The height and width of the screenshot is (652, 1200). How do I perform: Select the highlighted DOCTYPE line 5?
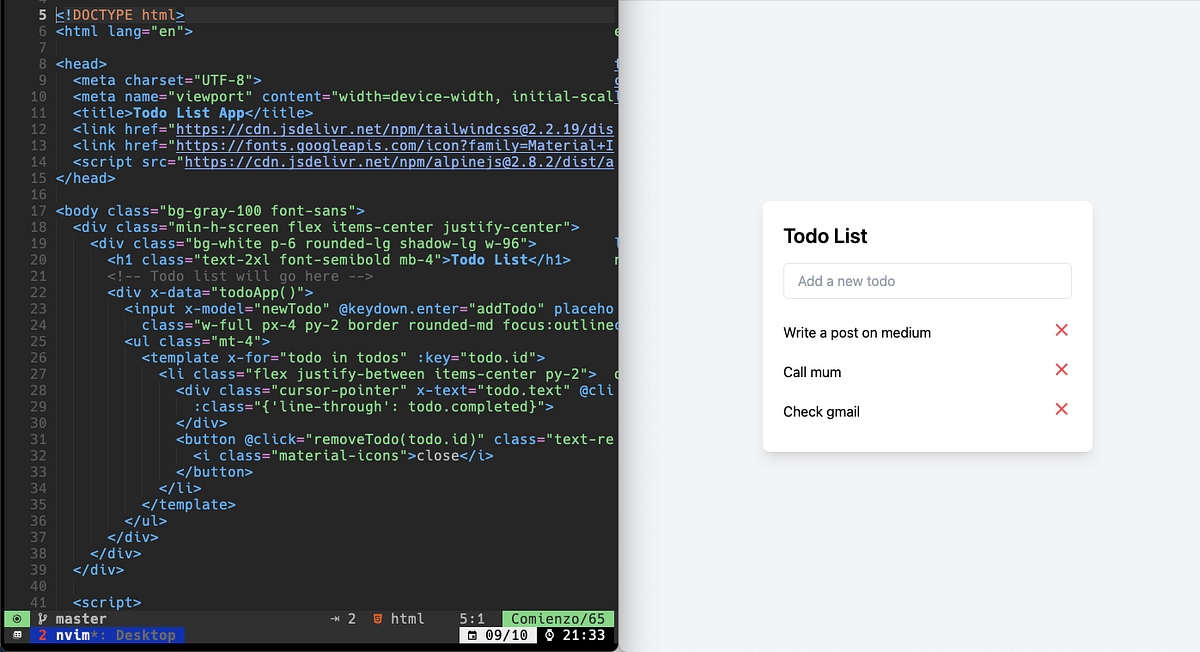click(120, 14)
